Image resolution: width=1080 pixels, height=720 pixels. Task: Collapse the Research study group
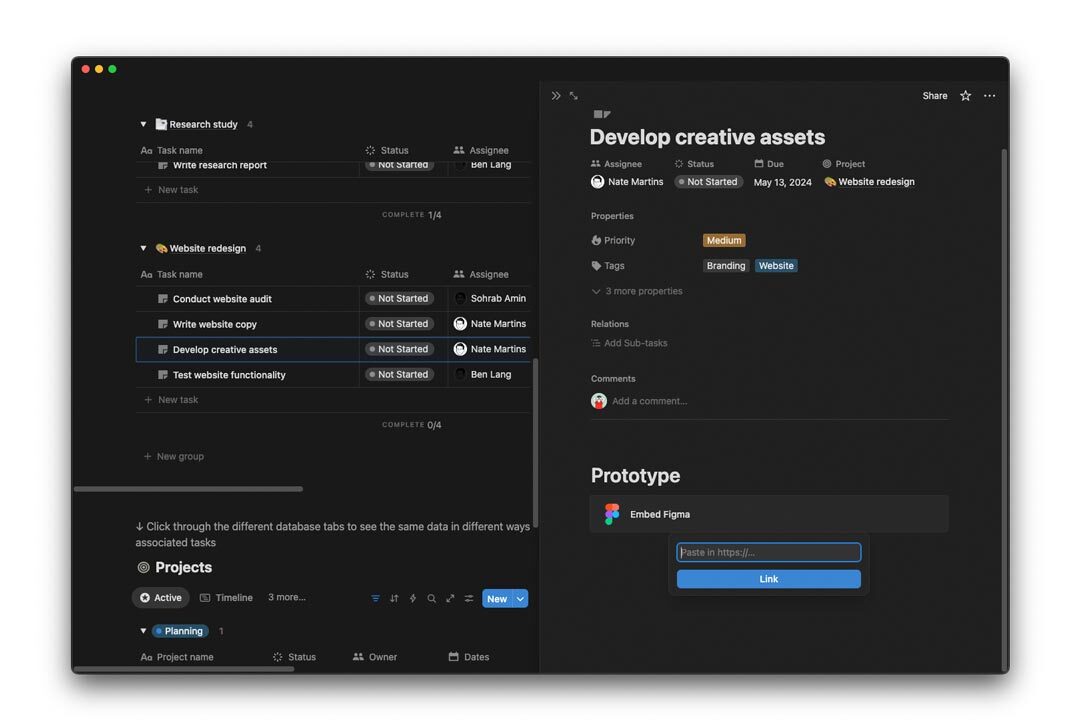coord(143,124)
